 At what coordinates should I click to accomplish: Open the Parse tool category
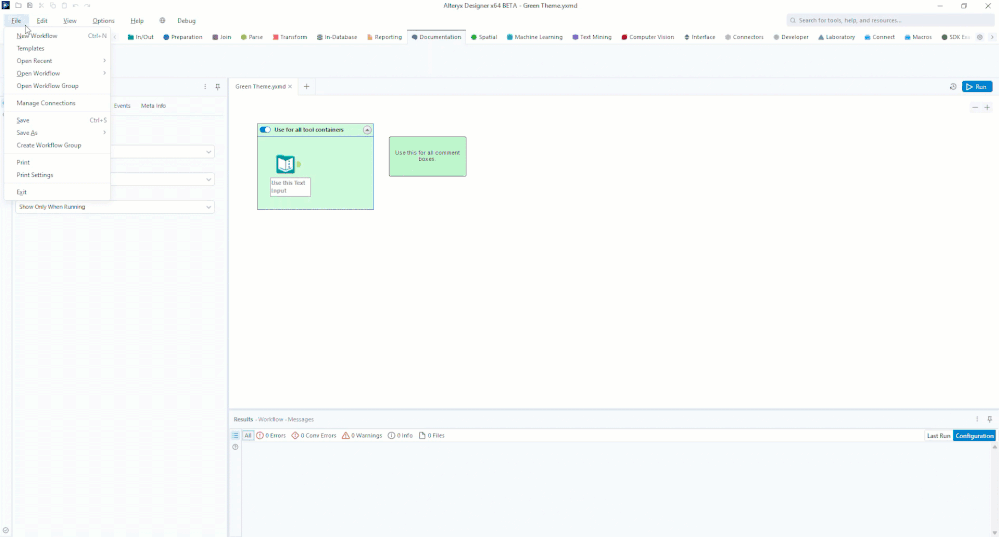[x=252, y=37]
